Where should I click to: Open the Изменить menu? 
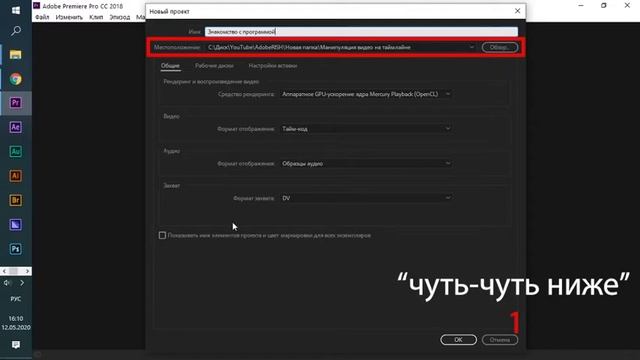69,17
